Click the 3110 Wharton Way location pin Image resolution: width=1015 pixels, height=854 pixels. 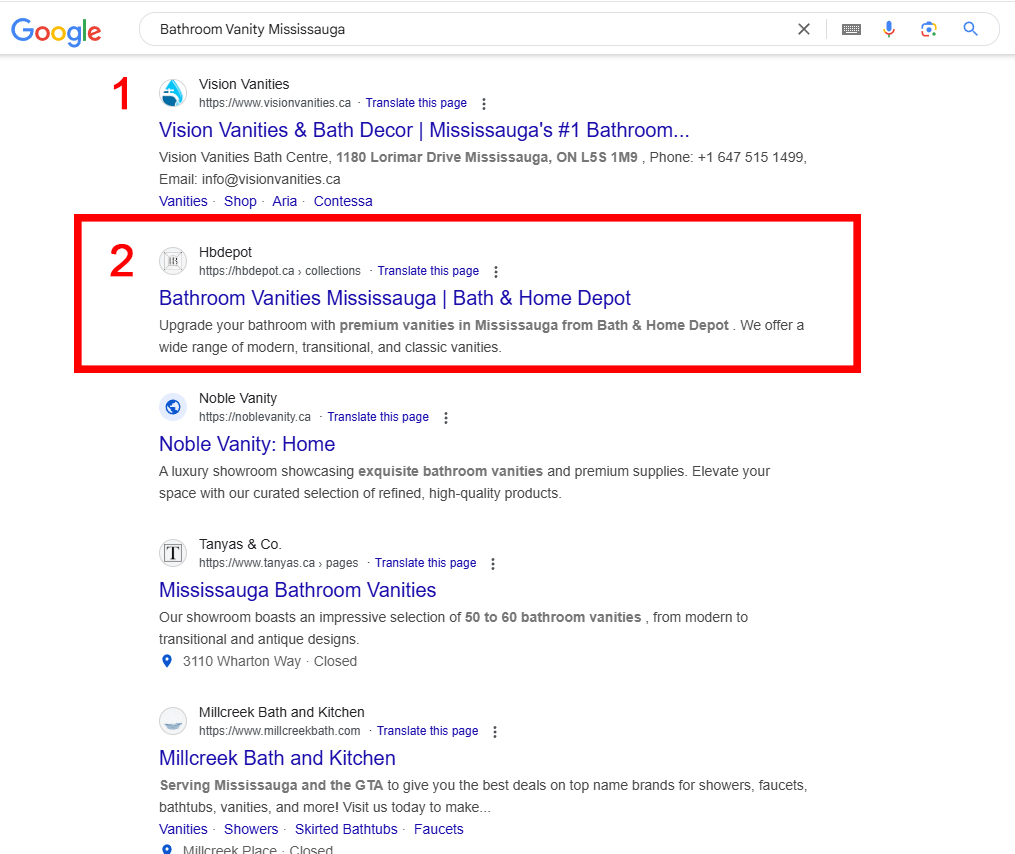[x=167, y=661]
